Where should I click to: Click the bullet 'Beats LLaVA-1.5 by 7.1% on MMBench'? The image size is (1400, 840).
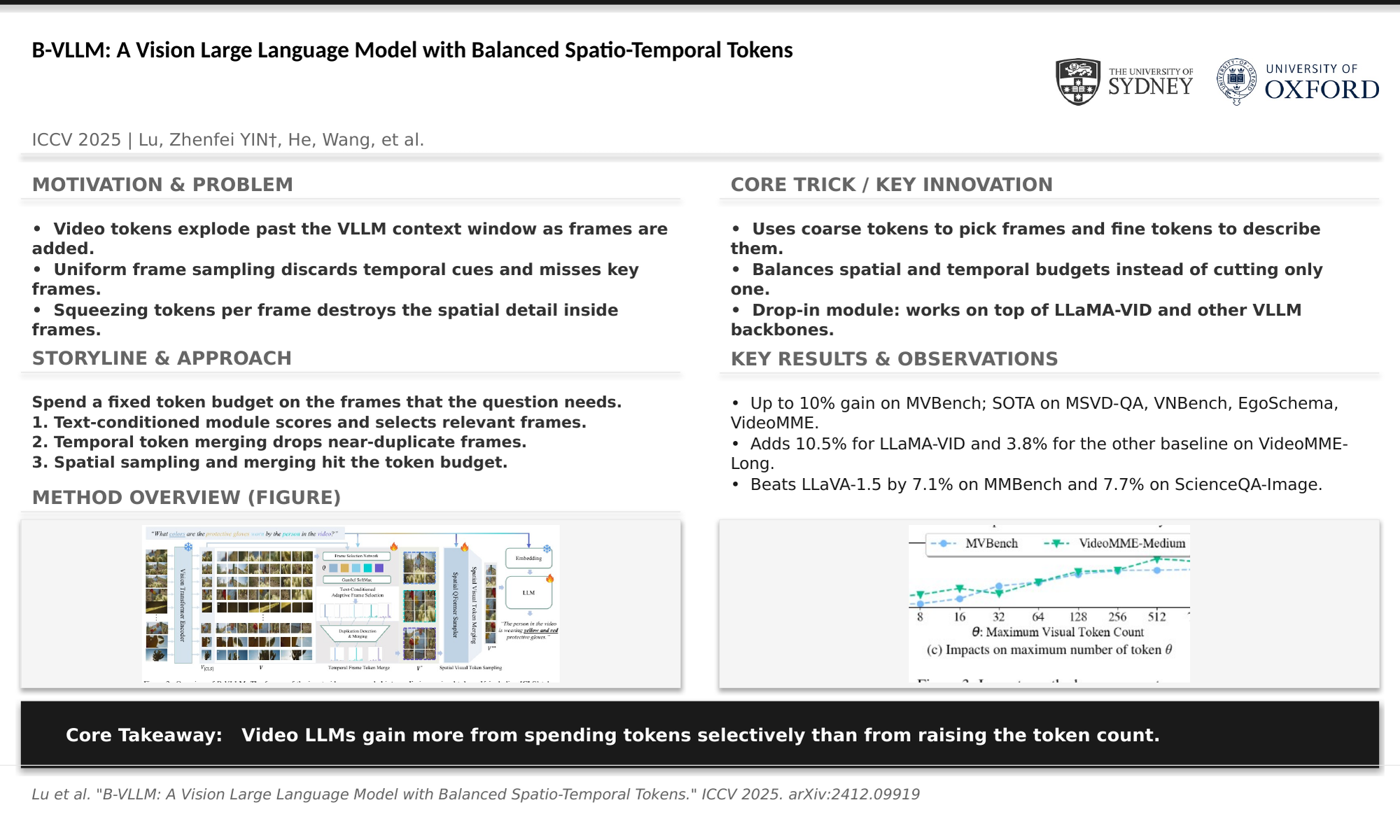pos(1027,484)
